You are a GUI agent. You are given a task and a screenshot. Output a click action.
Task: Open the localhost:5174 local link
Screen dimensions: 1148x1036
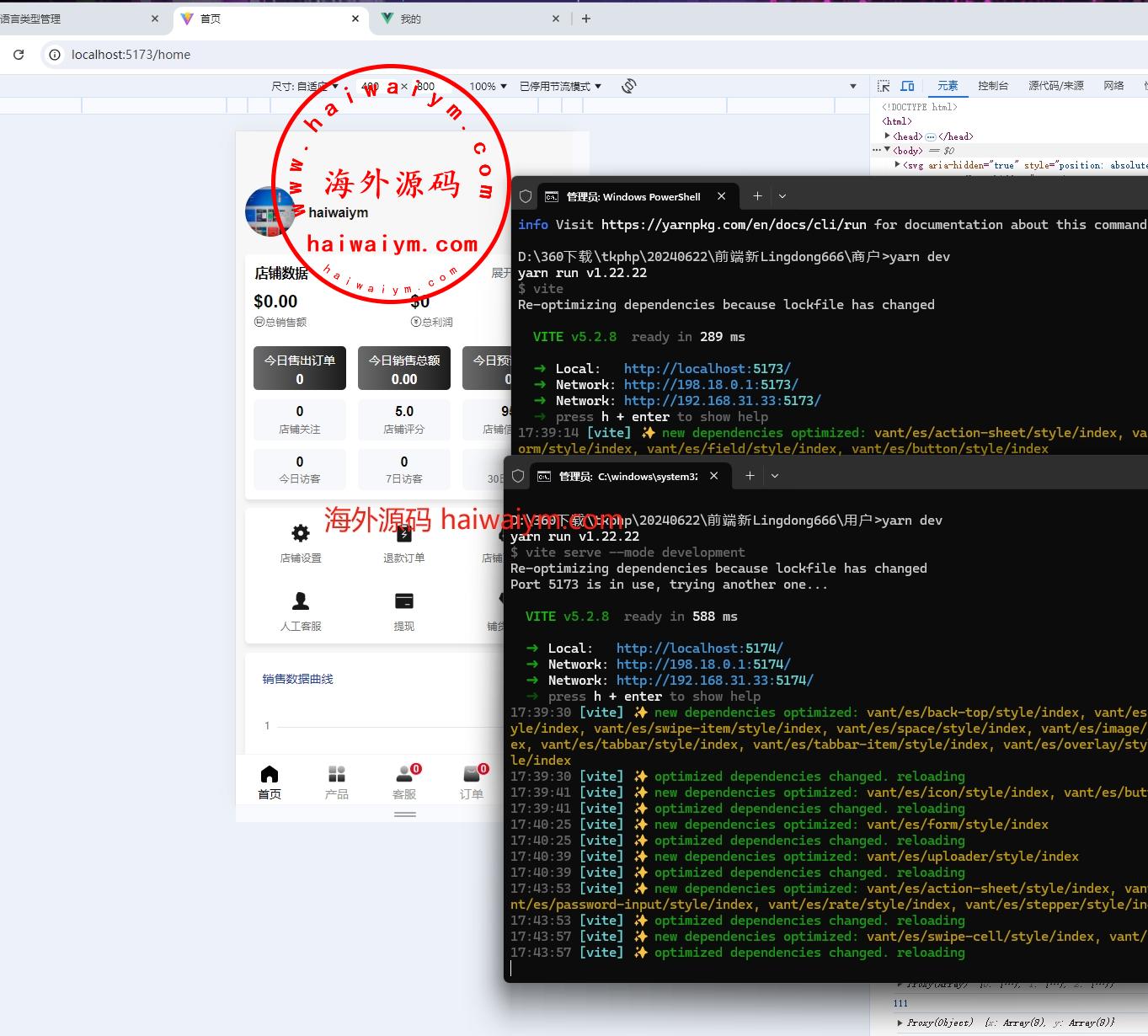(x=699, y=649)
